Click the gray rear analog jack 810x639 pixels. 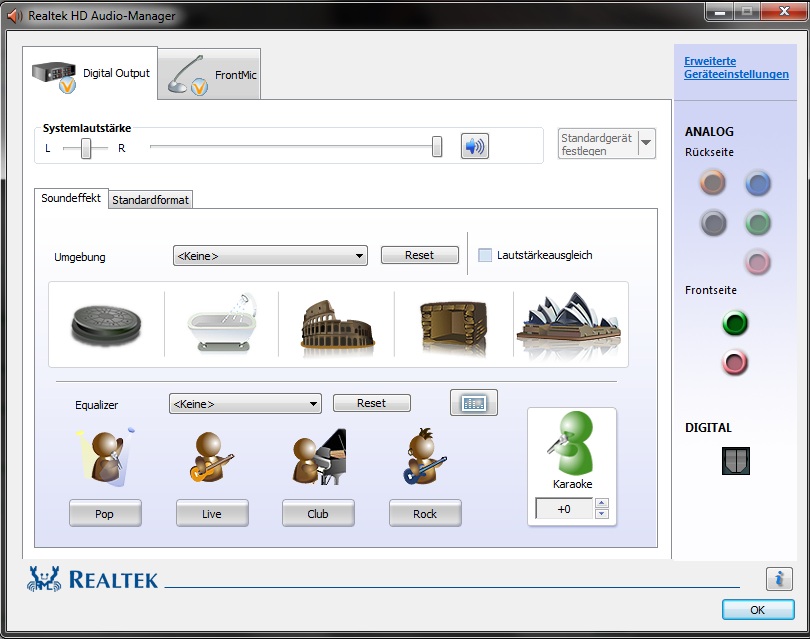pos(713,223)
